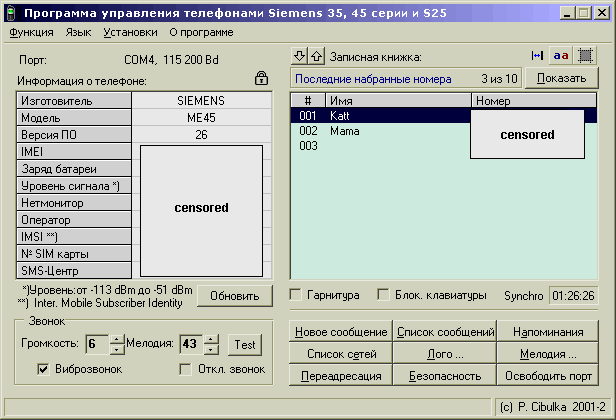Click the column width fit icon
This screenshot has width=616, height=420.
pyautogui.click(x=537, y=56)
